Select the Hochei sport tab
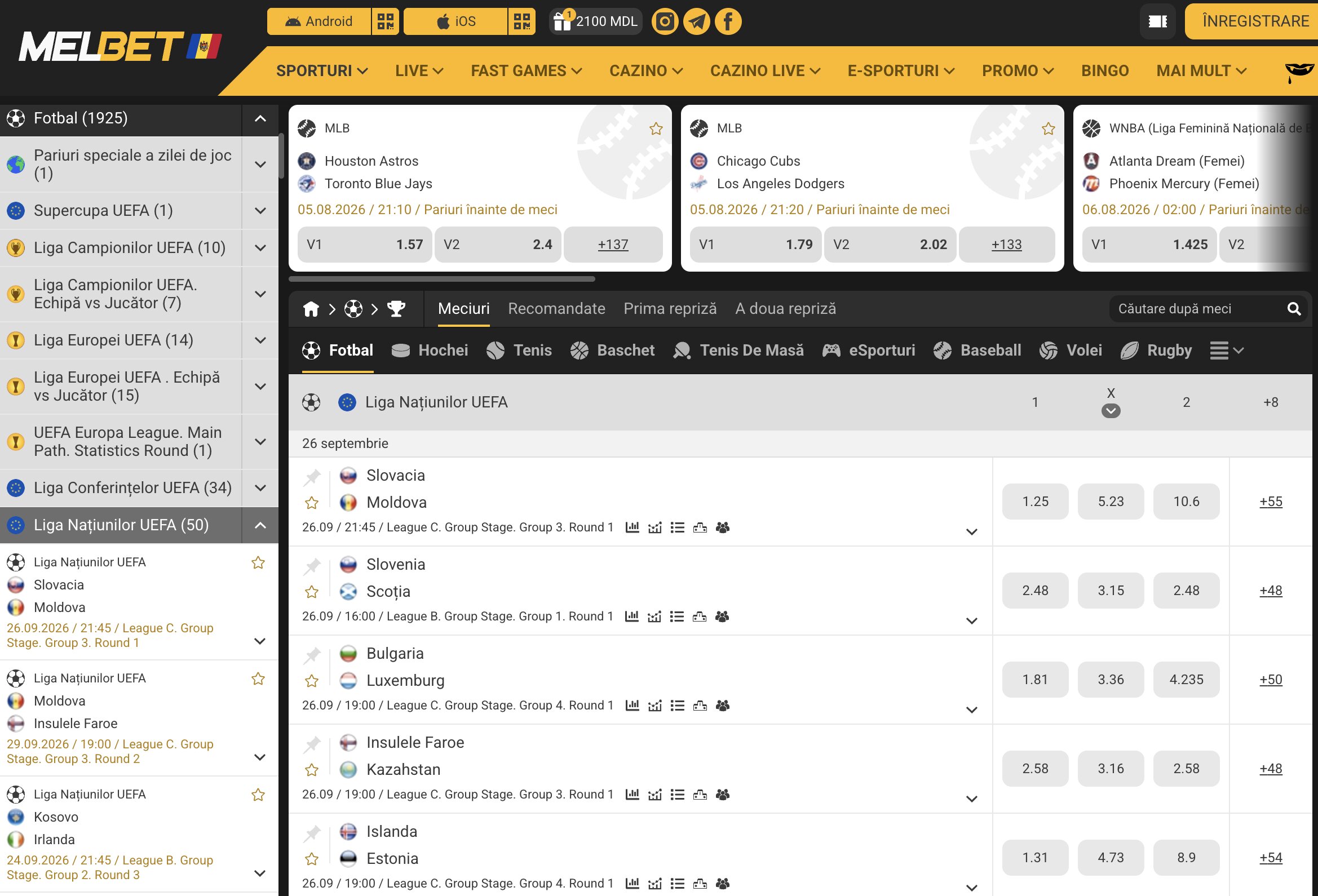Screen dimensions: 1318x896 point(430,351)
